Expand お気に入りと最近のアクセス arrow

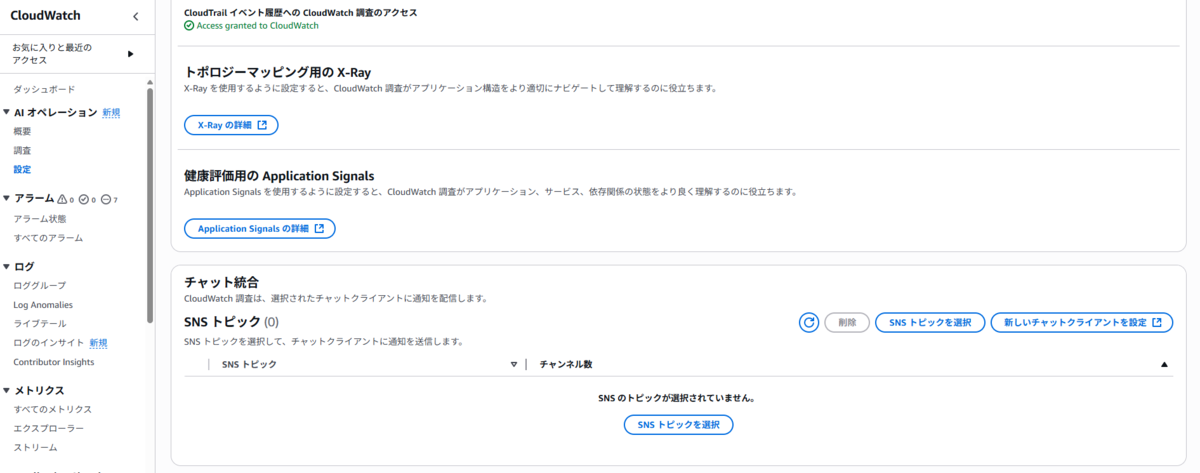tap(130, 54)
